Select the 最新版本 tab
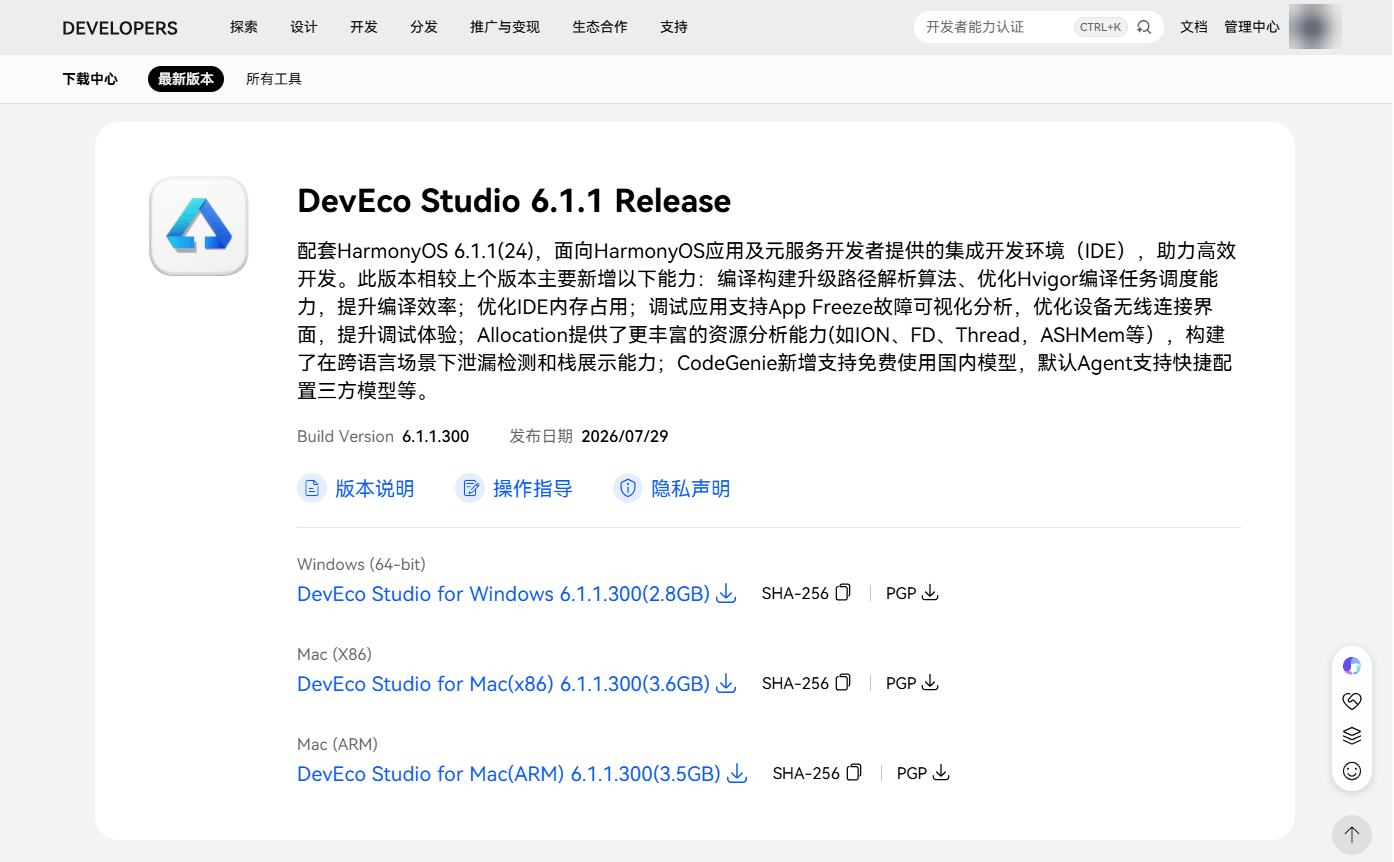The height and width of the screenshot is (862, 1394). (186, 79)
